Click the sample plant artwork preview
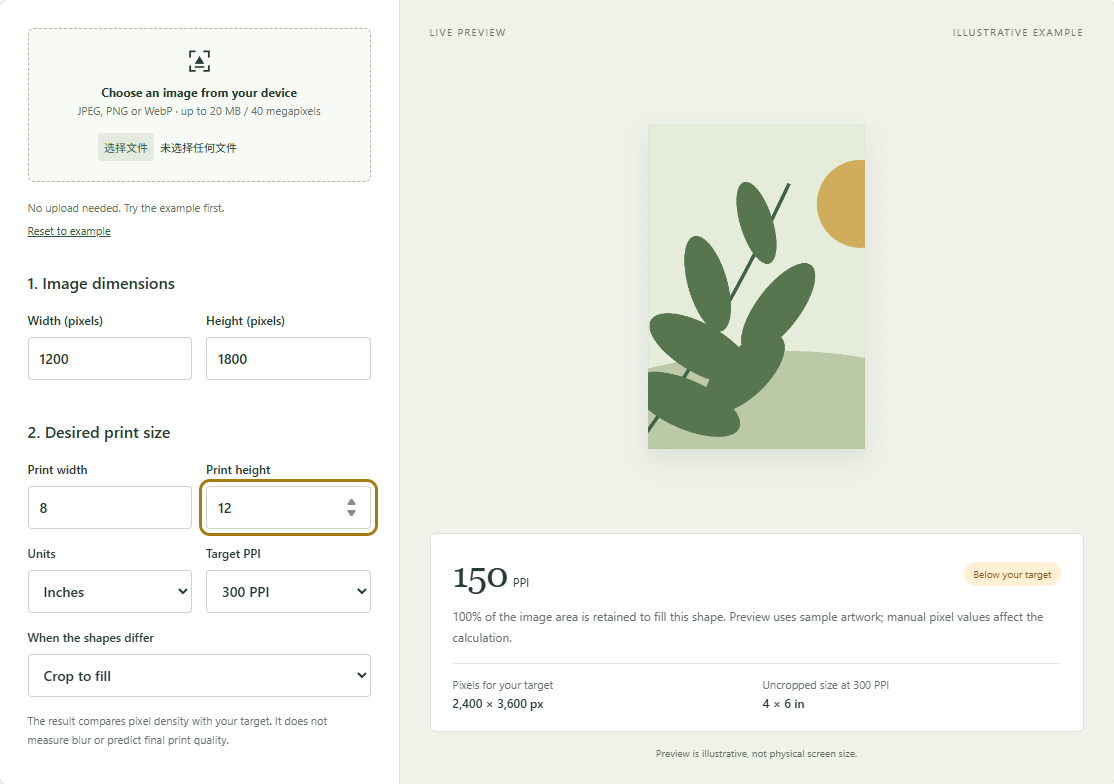Viewport: 1114px width, 784px height. (x=756, y=286)
